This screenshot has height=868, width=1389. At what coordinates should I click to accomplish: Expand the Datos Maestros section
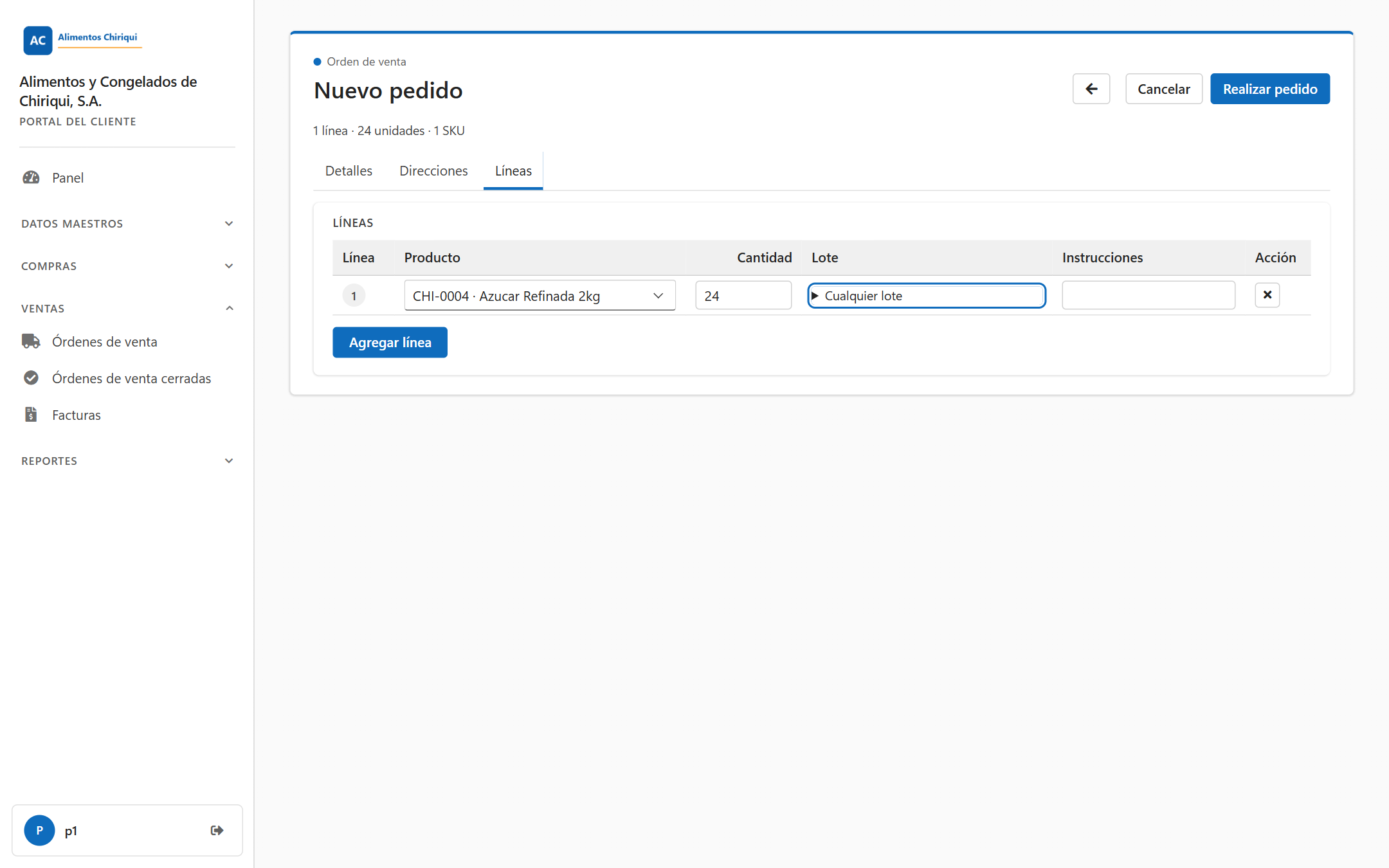[x=127, y=224]
